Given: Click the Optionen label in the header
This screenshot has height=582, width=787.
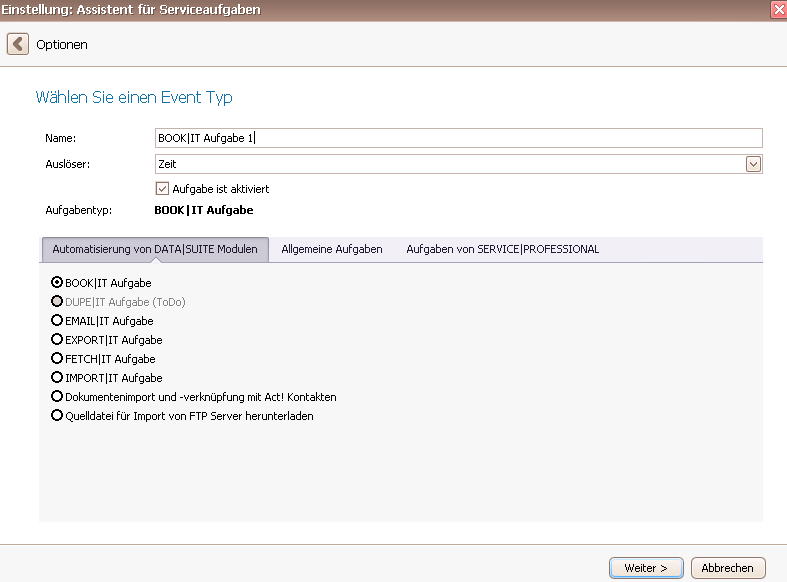Looking at the screenshot, I should [62, 45].
